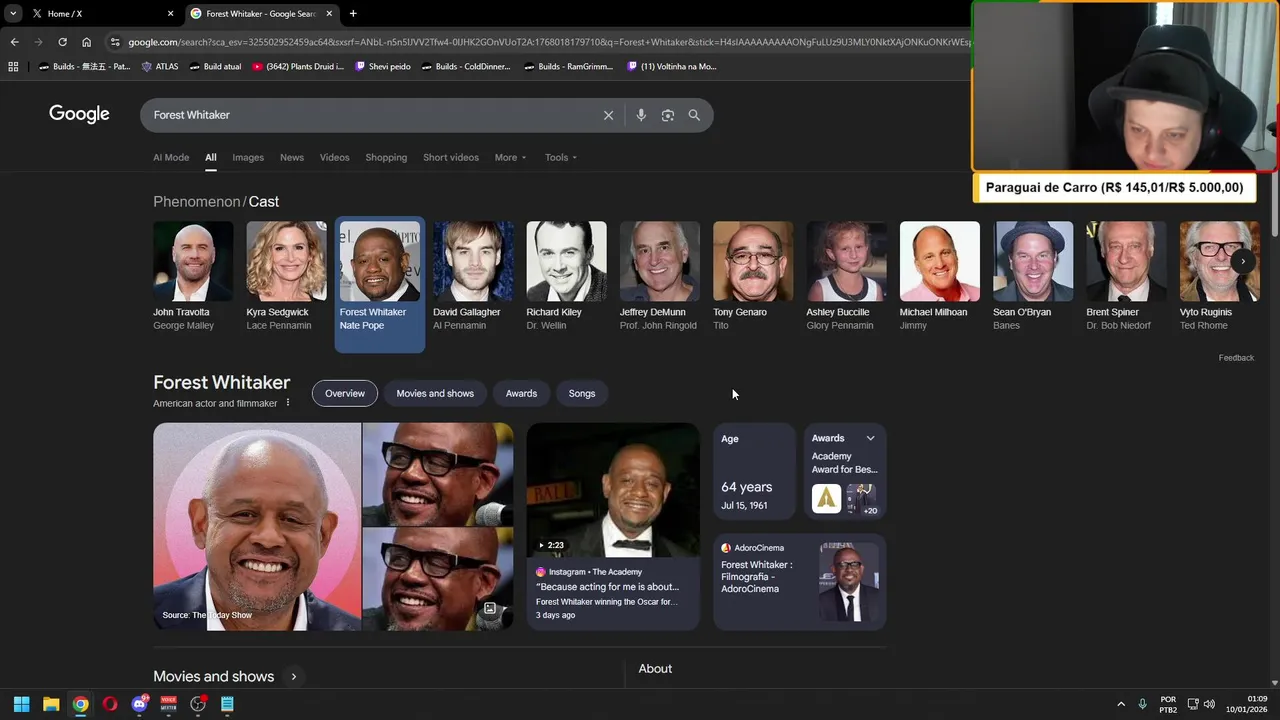
Task: Click the browser back arrow
Action: 14,42
